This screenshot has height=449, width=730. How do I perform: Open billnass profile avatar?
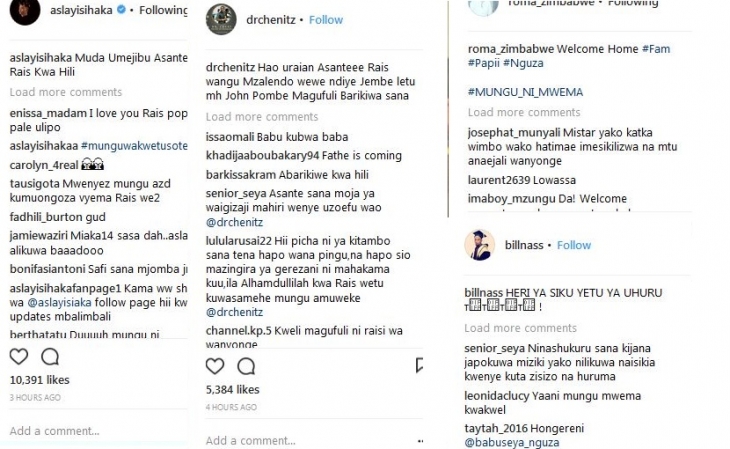480,245
